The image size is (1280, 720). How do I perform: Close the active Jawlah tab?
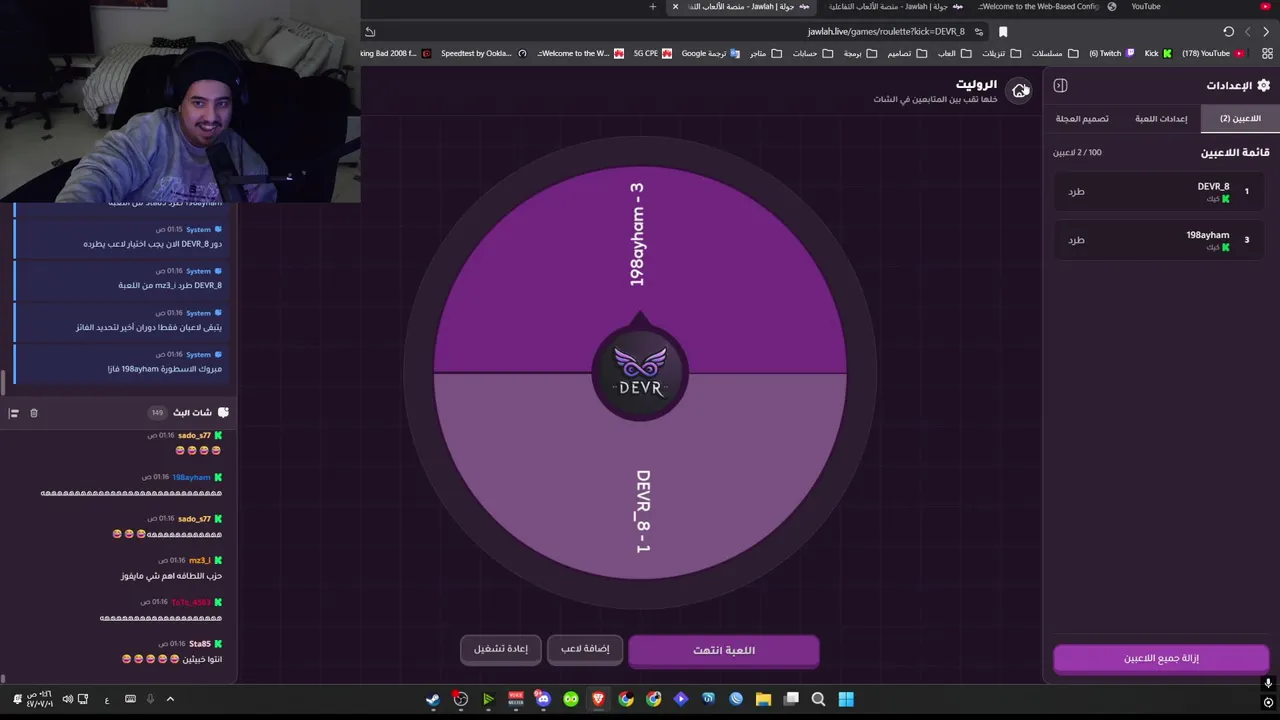675,7
